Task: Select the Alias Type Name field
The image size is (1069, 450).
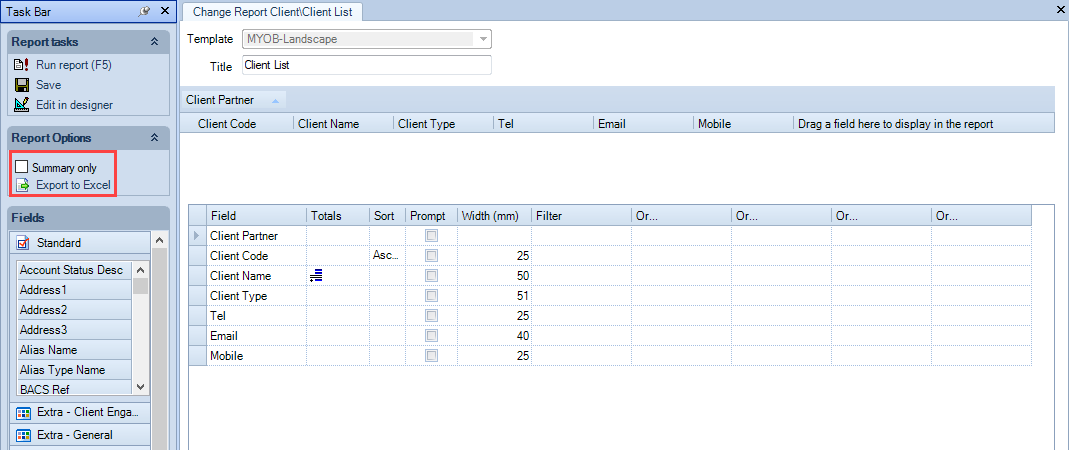Action: coord(74,370)
